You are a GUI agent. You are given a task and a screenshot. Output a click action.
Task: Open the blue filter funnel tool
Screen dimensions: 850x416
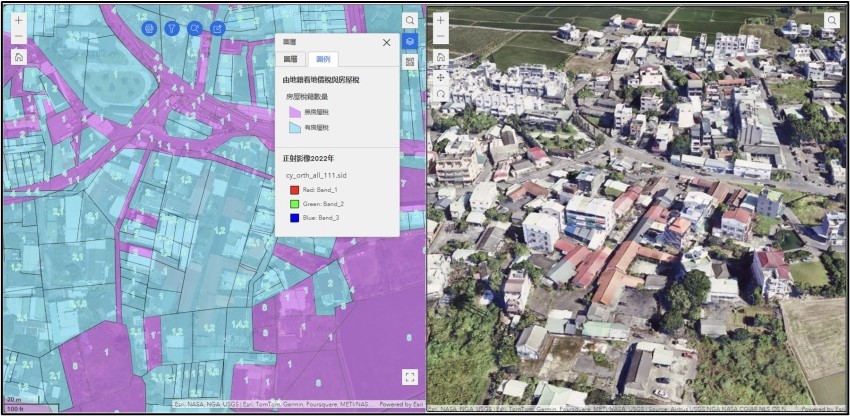(x=172, y=28)
